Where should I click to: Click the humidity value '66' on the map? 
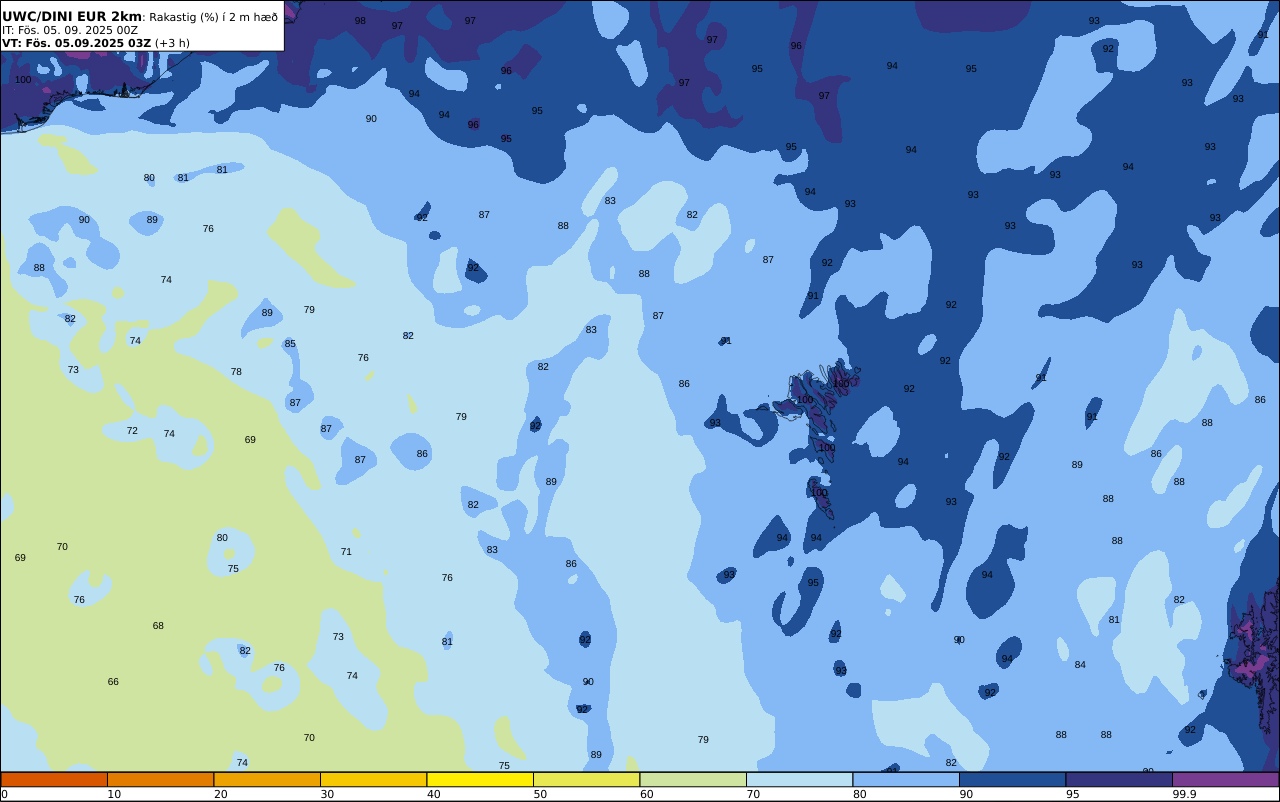click(x=113, y=682)
